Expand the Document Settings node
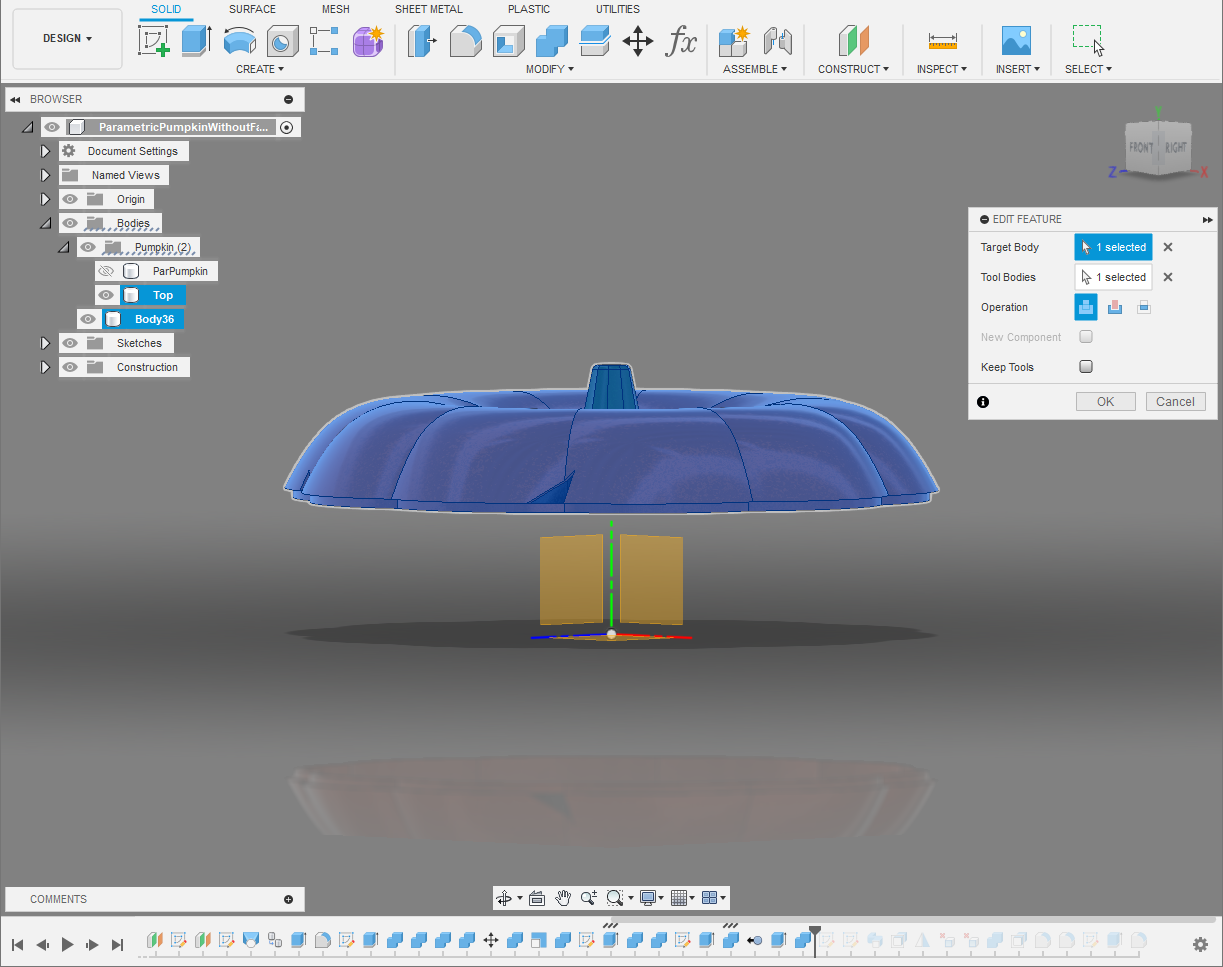1223x967 pixels. click(45, 151)
